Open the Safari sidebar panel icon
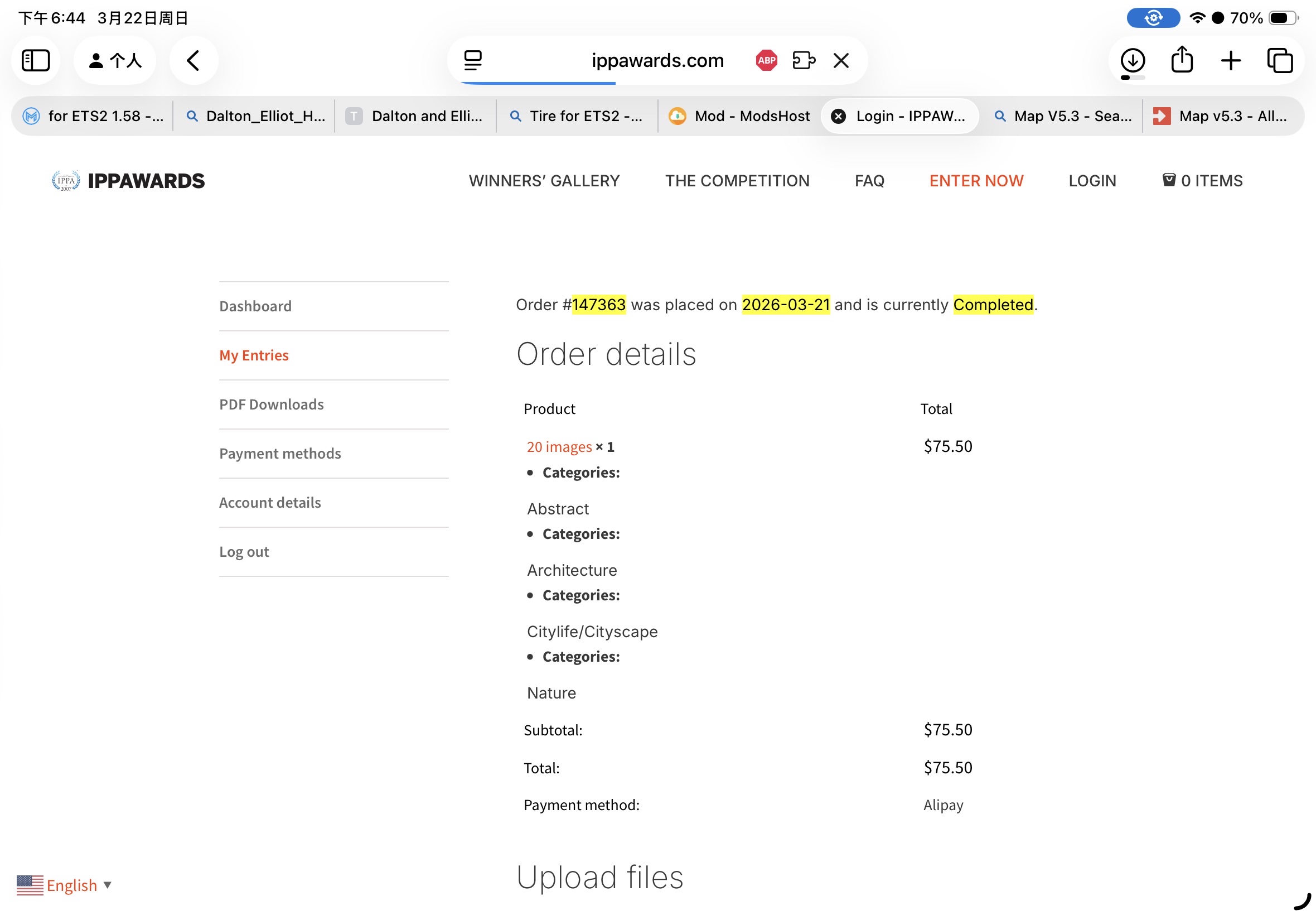This screenshot has width=1316, height=915. (x=36, y=60)
